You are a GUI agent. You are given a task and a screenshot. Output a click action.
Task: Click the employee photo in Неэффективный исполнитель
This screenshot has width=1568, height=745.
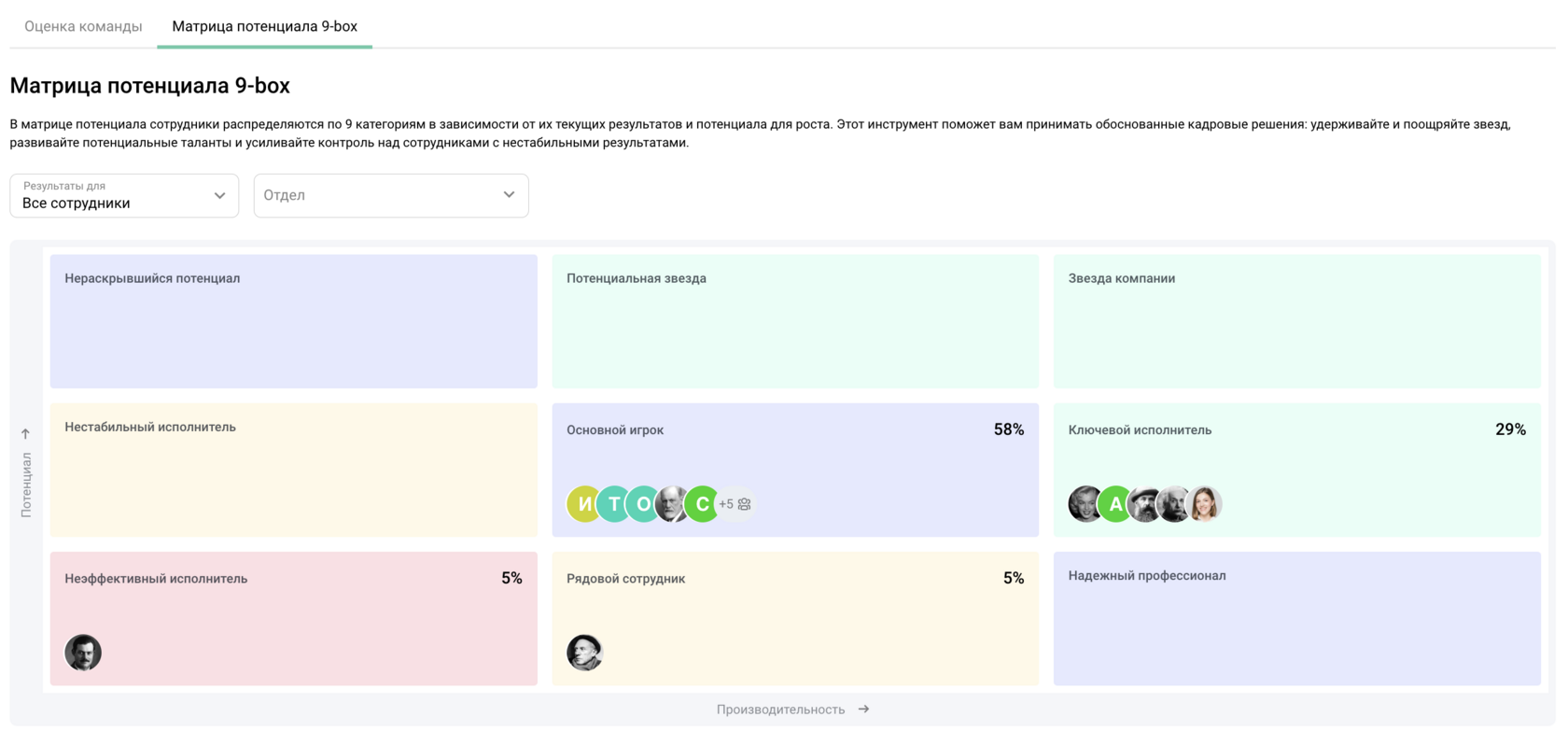(x=83, y=653)
